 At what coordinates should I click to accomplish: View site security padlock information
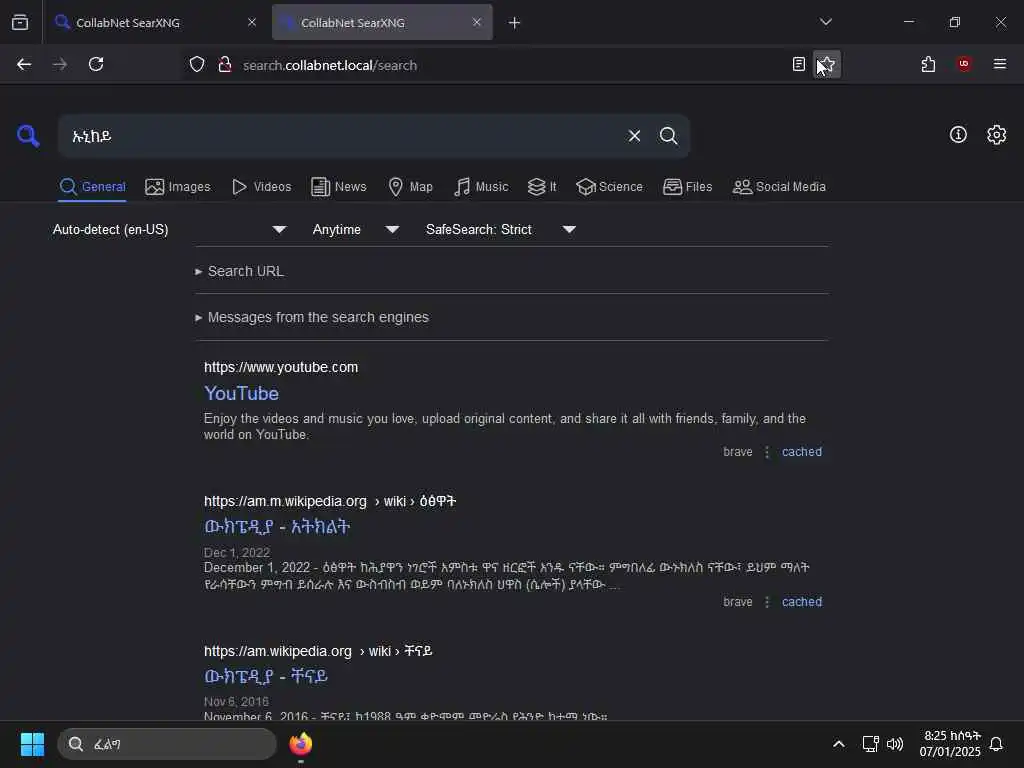pos(225,65)
